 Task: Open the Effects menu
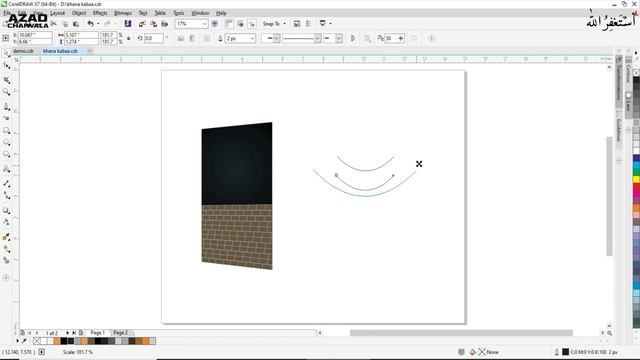[x=100, y=13]
